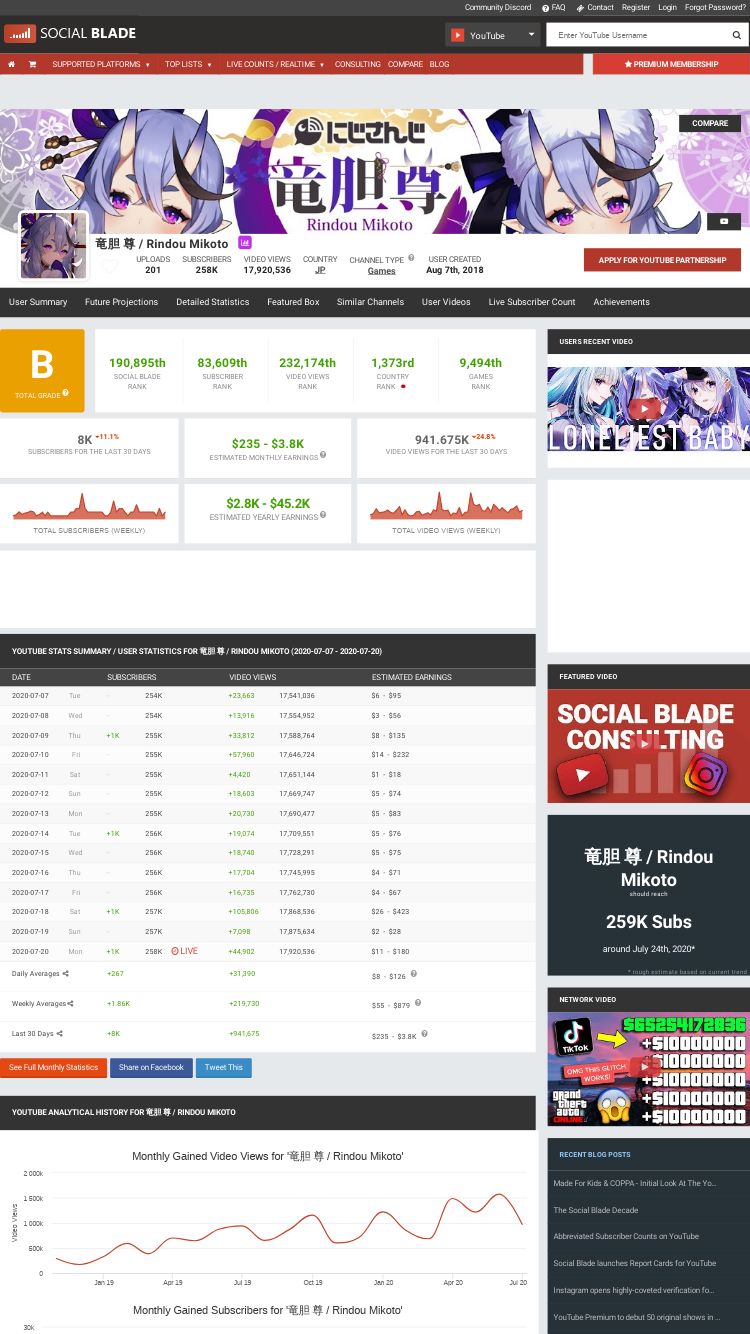Open Instagram opens highly-coveted verification post
The image size is (750, 1334).
(634, 1290)
